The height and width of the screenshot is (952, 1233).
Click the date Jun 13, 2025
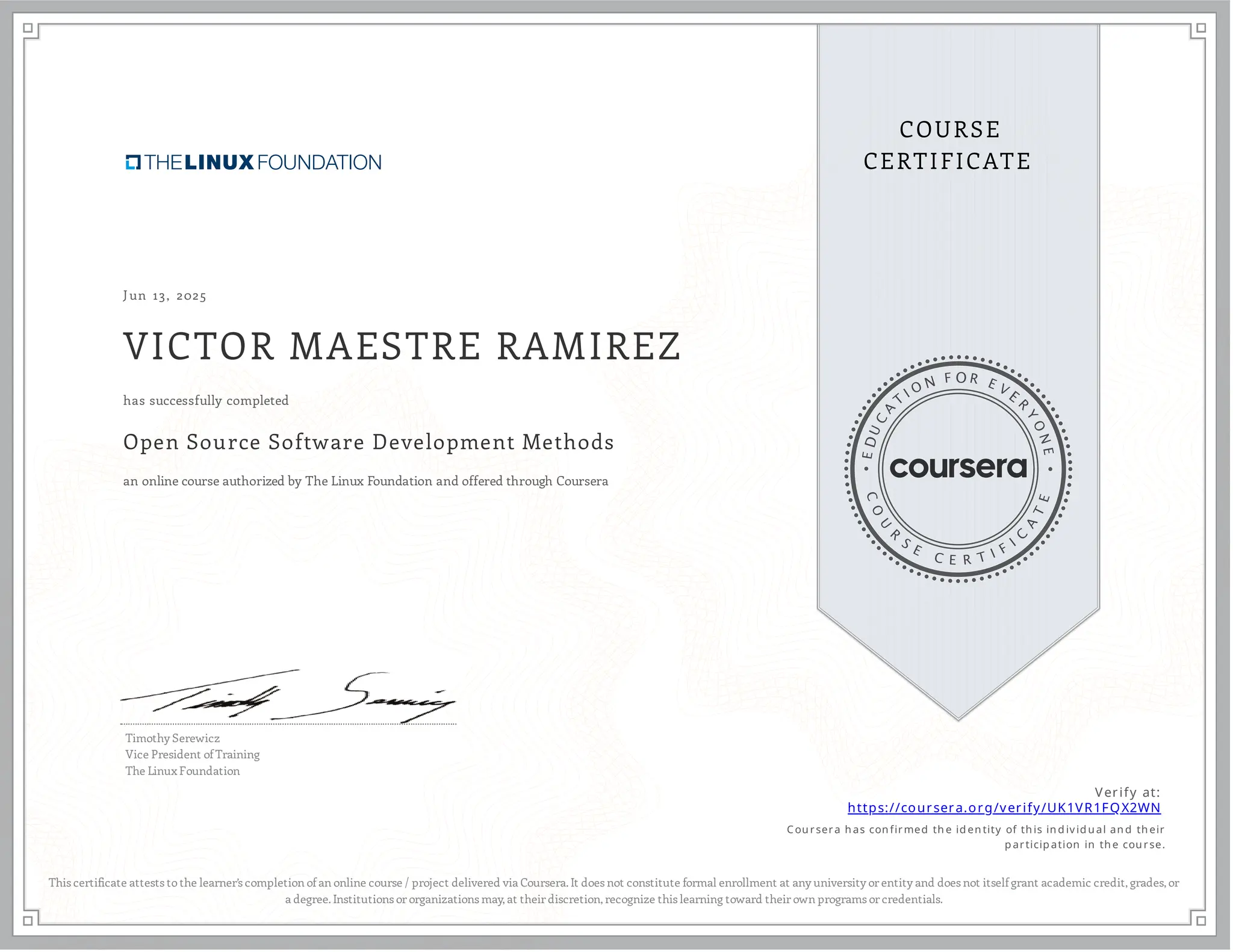point(164,295)
